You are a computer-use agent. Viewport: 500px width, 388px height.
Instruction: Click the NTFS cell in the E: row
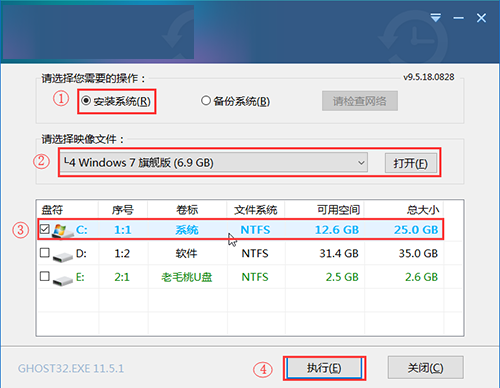[255, 277]
